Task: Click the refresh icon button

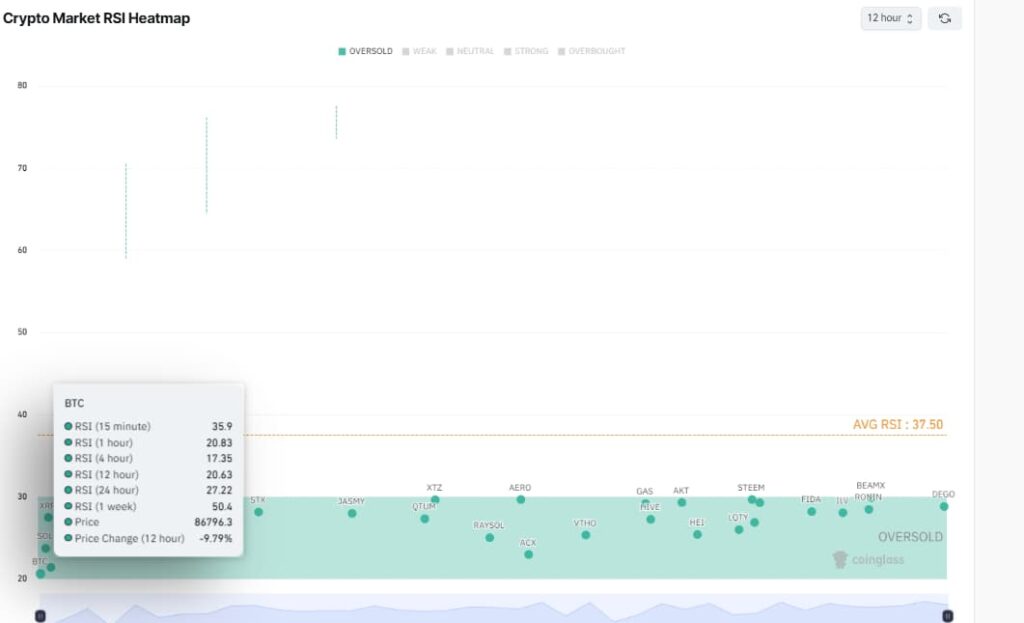Action: point(944,18)
